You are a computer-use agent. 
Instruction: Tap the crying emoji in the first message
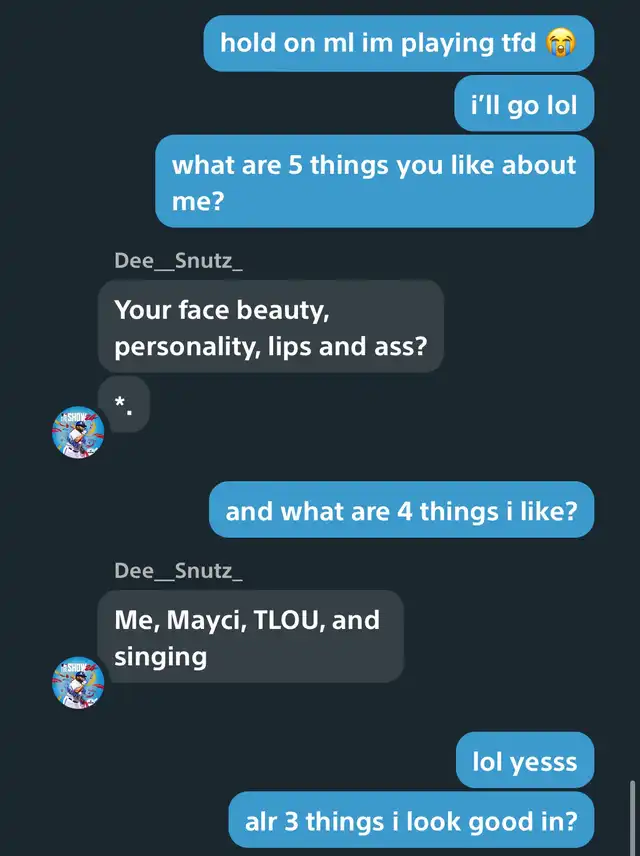(x=560, y=43)
